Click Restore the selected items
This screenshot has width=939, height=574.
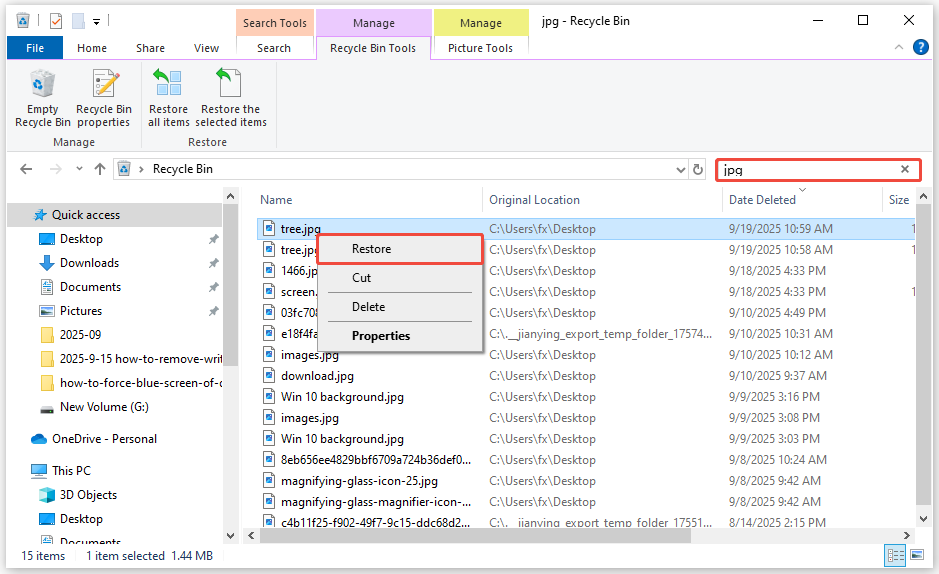pyautogui.click(x=231, y=99)
